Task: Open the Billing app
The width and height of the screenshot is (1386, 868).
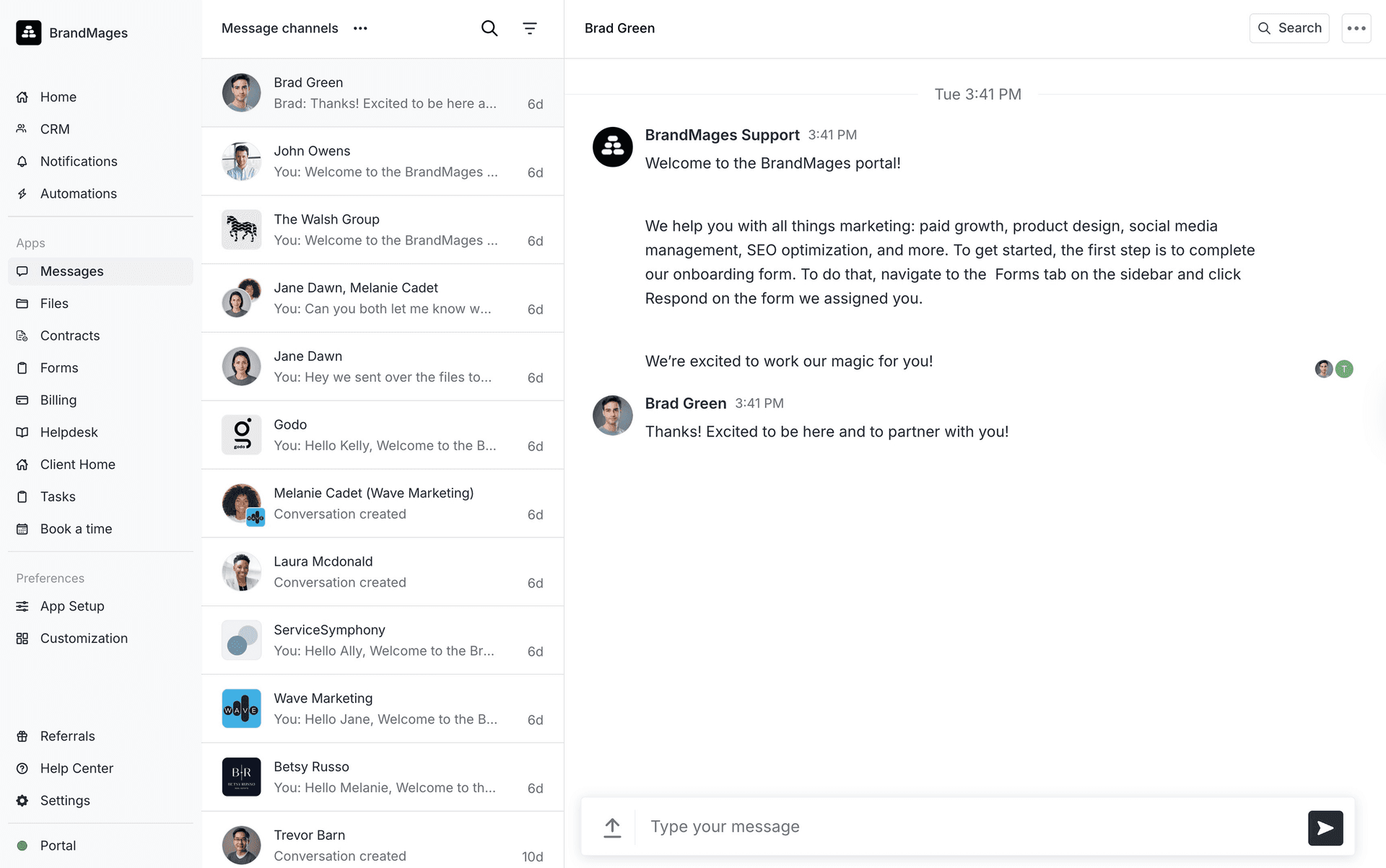Action: coord(58,400)
